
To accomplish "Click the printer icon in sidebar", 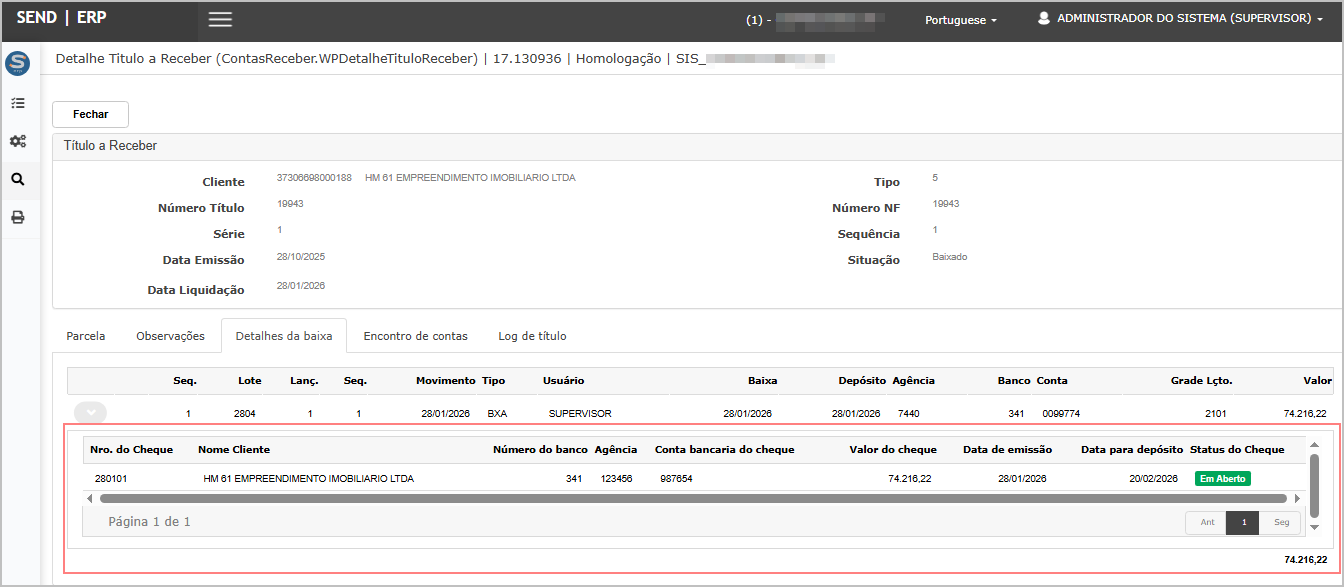I will [17, 217].
